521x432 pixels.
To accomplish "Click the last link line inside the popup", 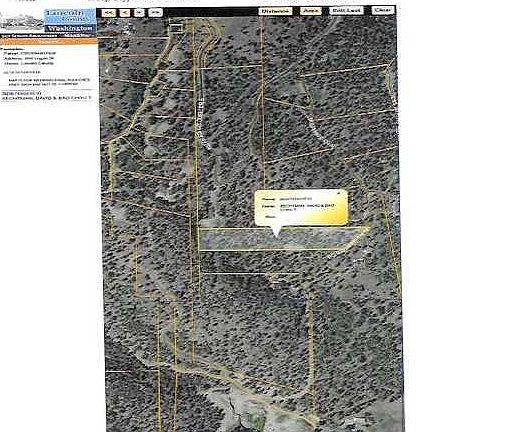I will pos(270,216).
